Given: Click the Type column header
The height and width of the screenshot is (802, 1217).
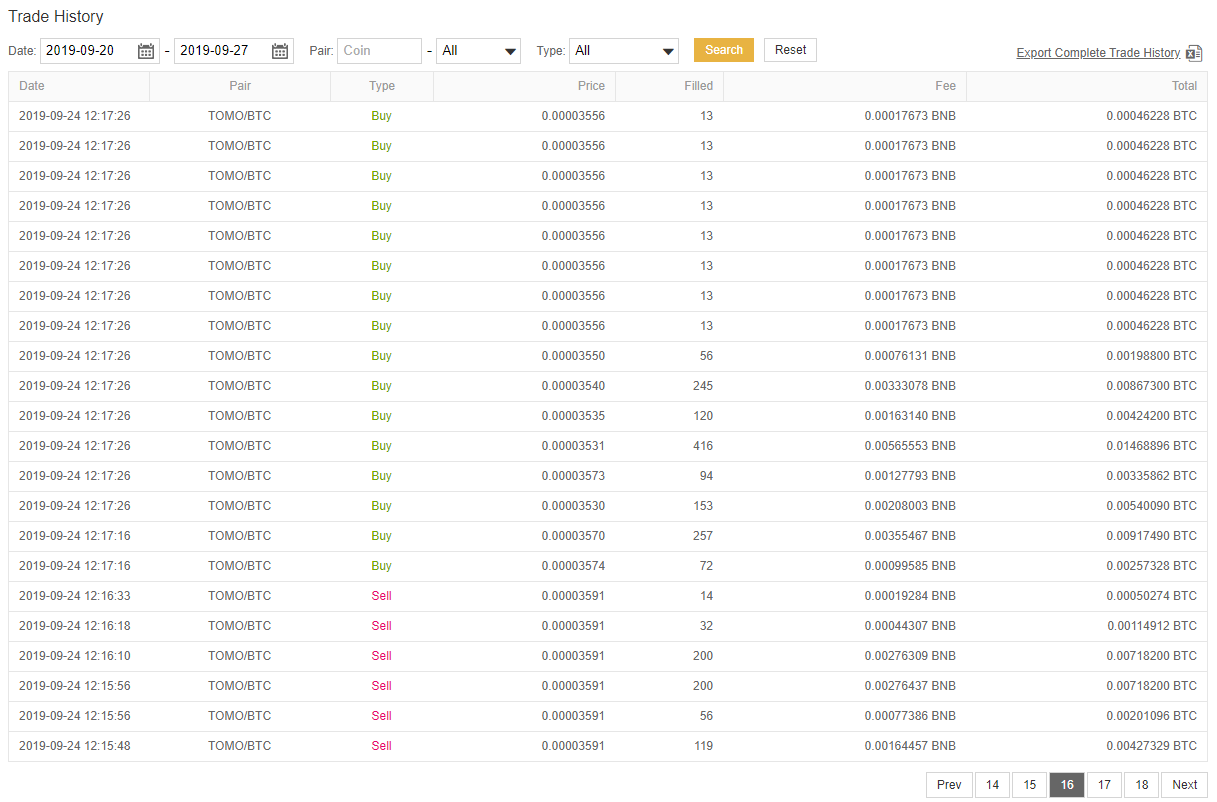Looking at the screenshot, I should (x=382, y=86).
